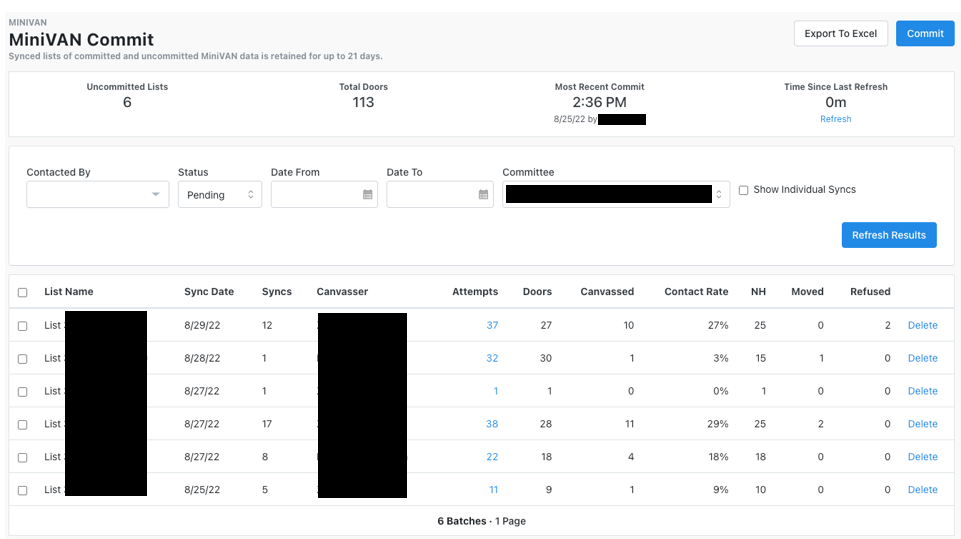Click the Refresh link under 0m

pos(835,119)
